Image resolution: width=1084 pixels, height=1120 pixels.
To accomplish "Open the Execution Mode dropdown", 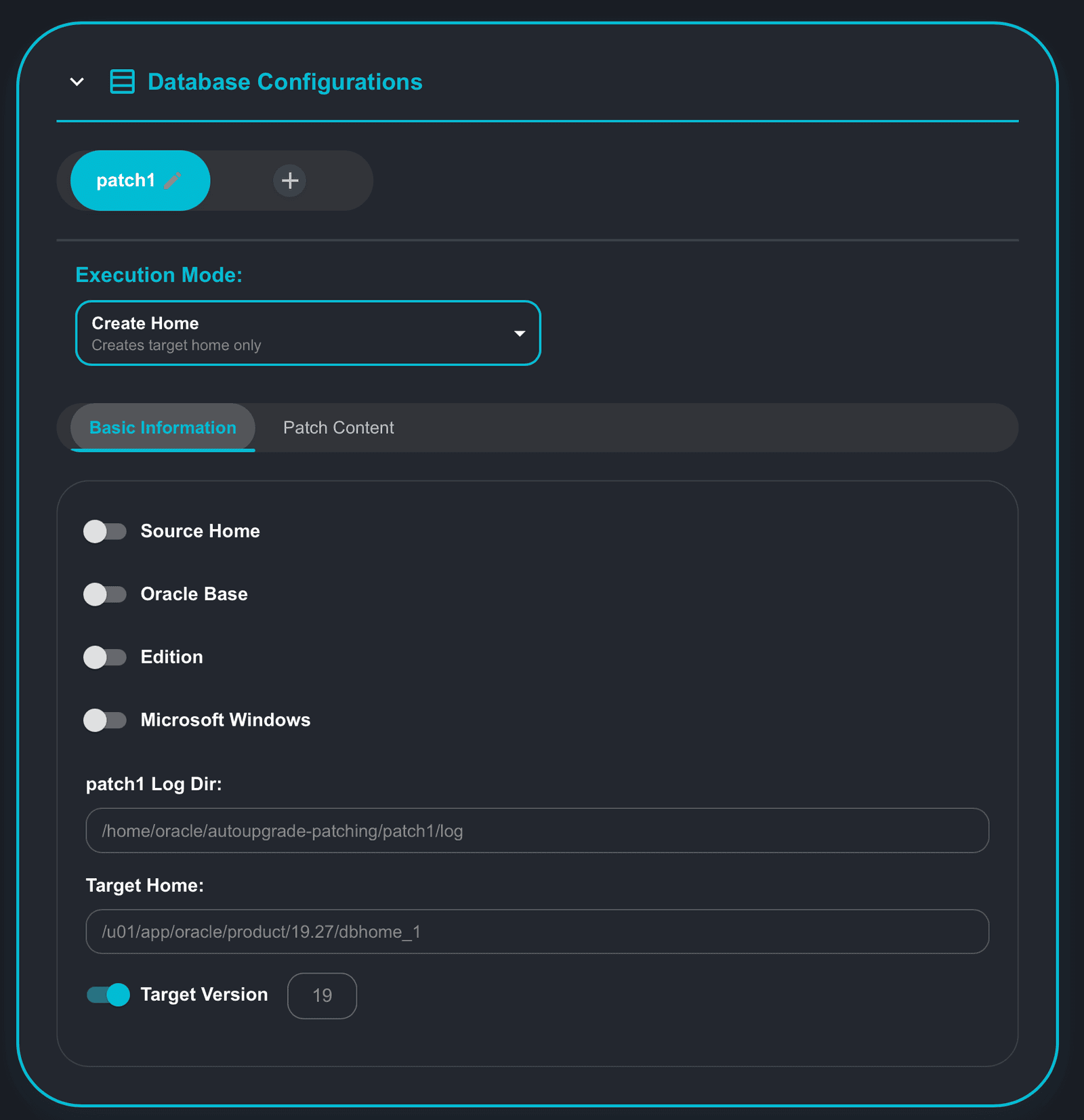I will coord(308,333).
